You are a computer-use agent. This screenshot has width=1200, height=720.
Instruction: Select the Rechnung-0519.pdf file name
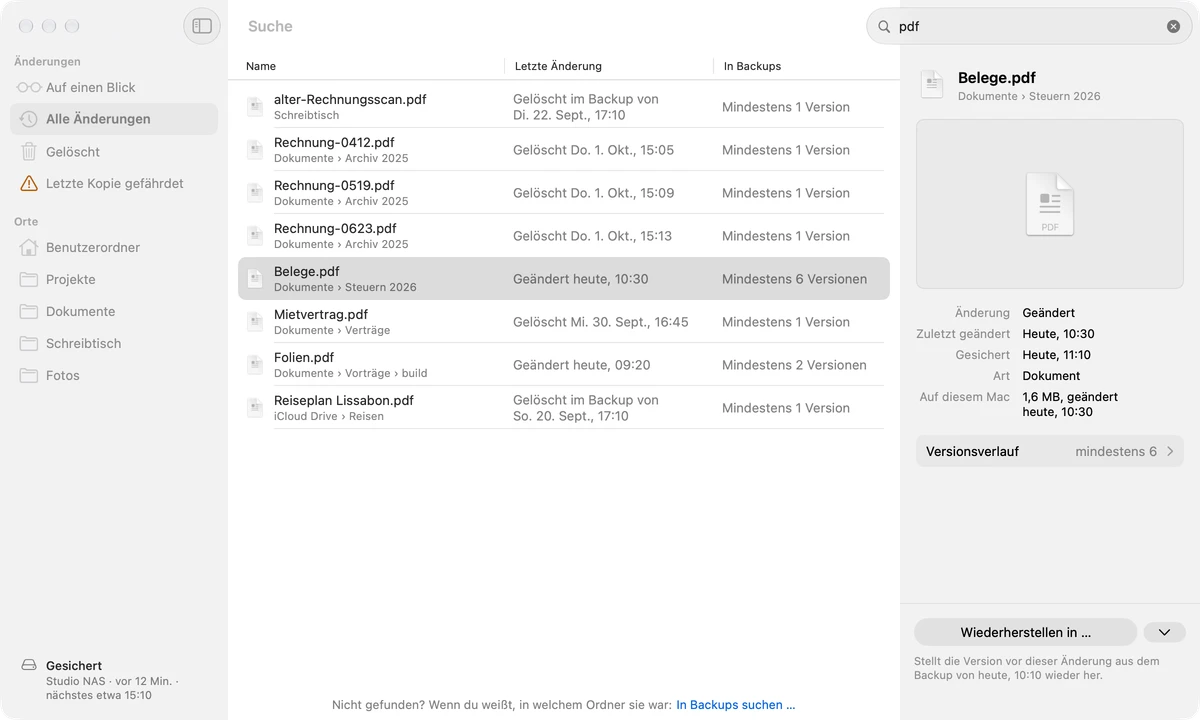point(334,185)
